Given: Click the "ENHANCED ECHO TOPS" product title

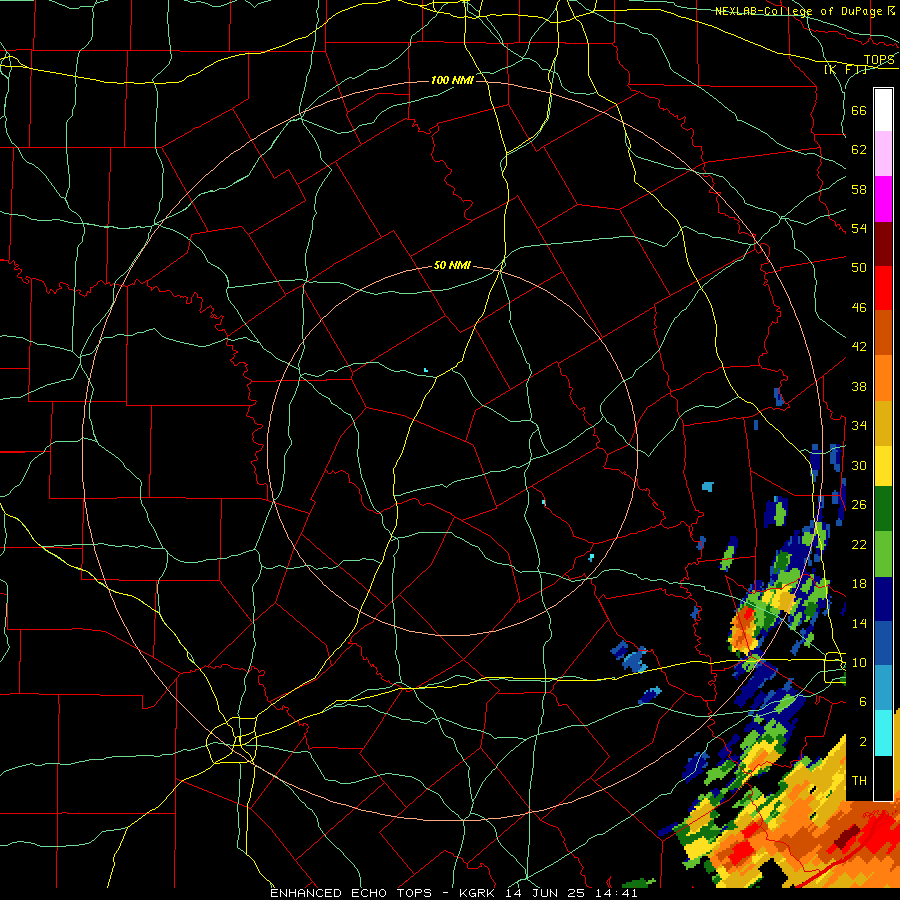Looking at the screenshot, I should 351,893.
